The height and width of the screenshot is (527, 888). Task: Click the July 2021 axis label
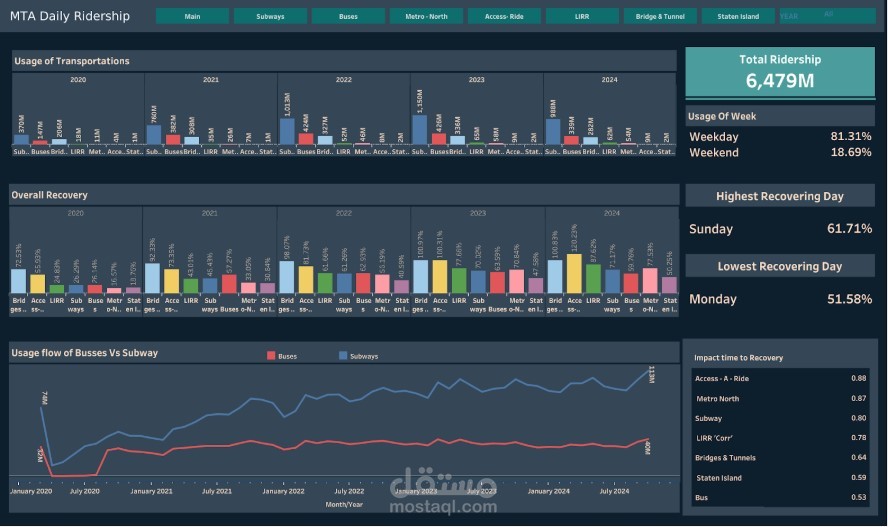click(x=217, y=491)
